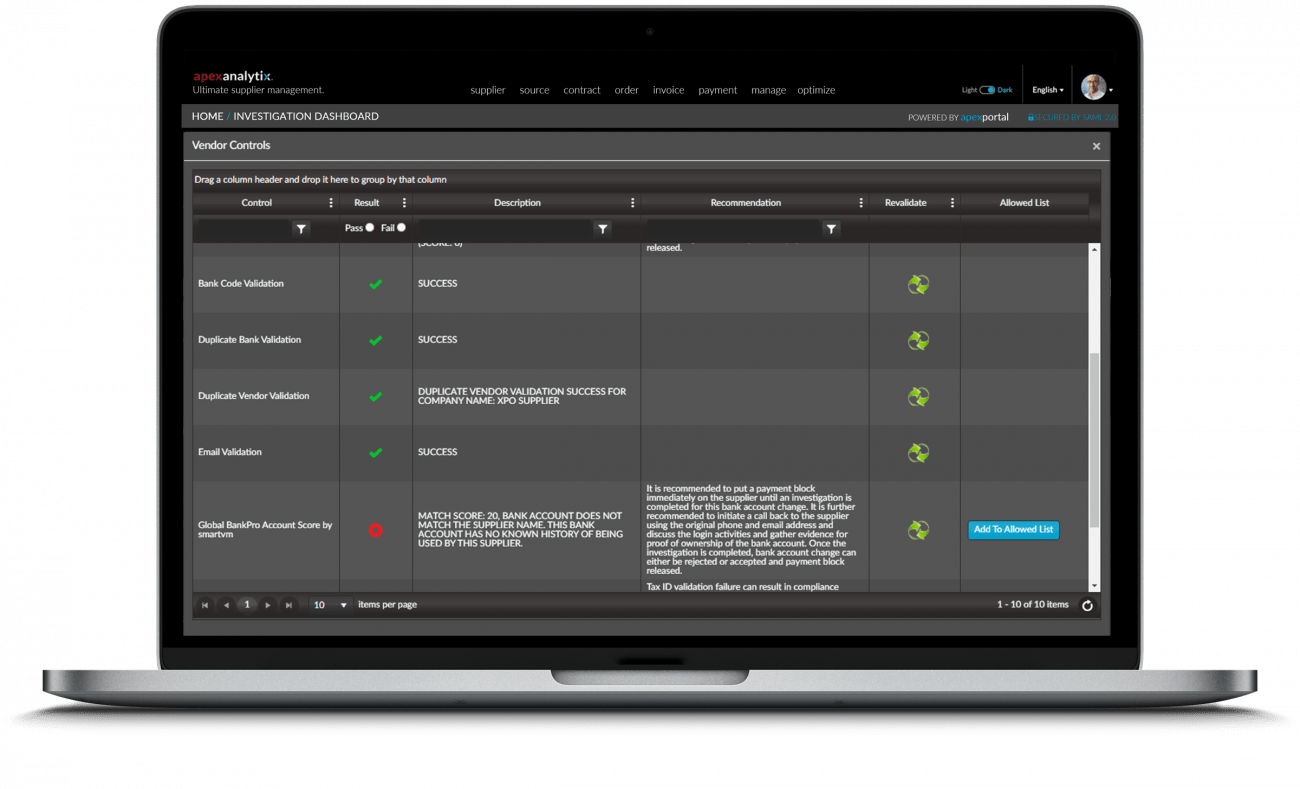Open filter icon for Recommendation column
The image size is (1300, 789).
coord(830,229)
